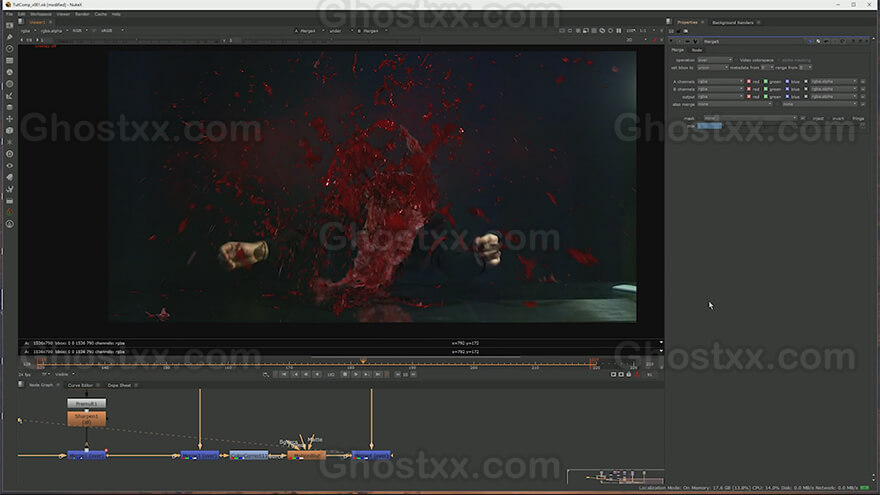Switch to the Viewer1 tab
This screenshot has height=495, width=880.
[x=37, y=22]
